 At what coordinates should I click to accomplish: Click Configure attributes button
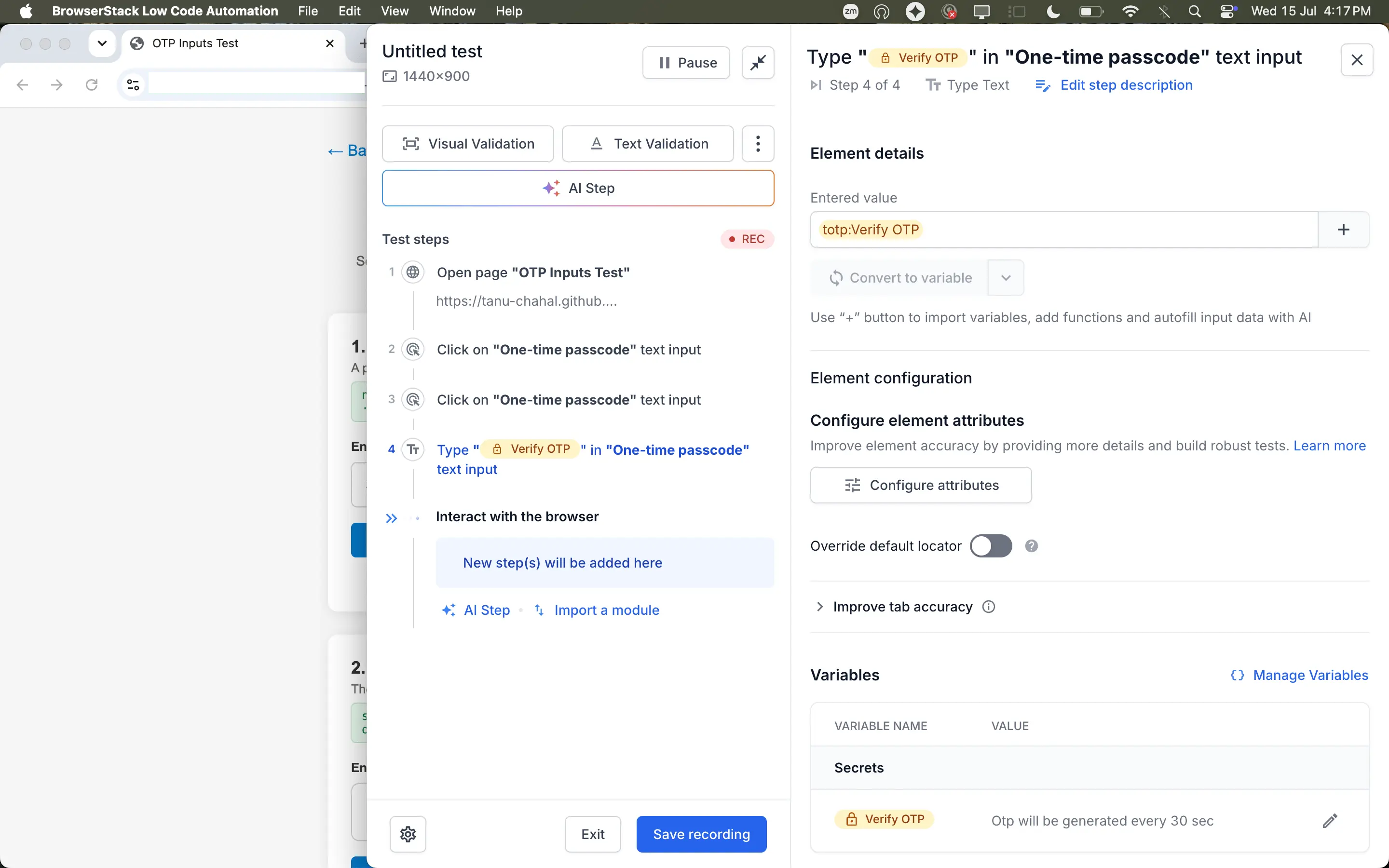[x=921, y=485]
